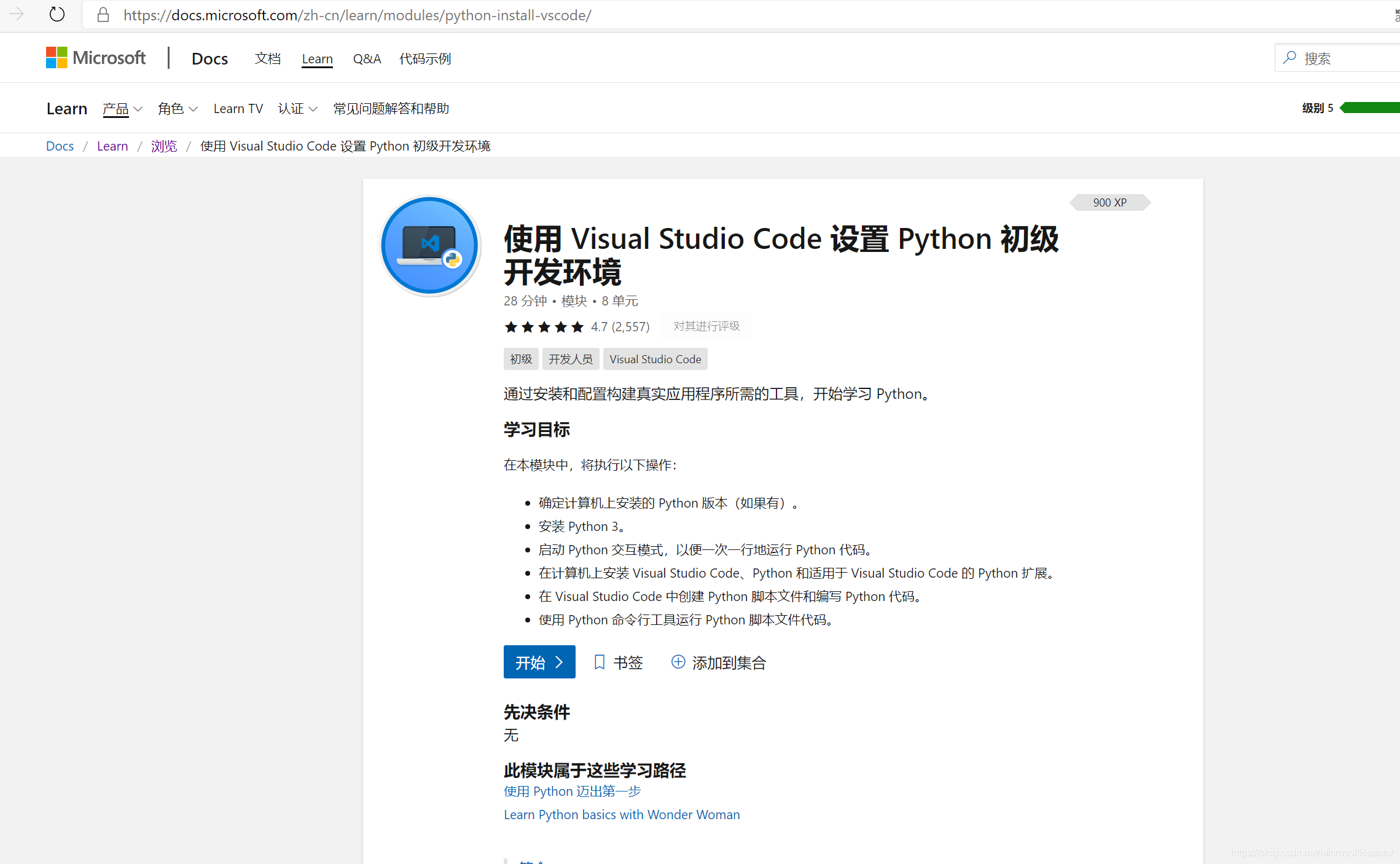Viewport: 1400px width, 864px height.
Task: Click the search magnifier icon
Action: click(x=1289, y=58)
